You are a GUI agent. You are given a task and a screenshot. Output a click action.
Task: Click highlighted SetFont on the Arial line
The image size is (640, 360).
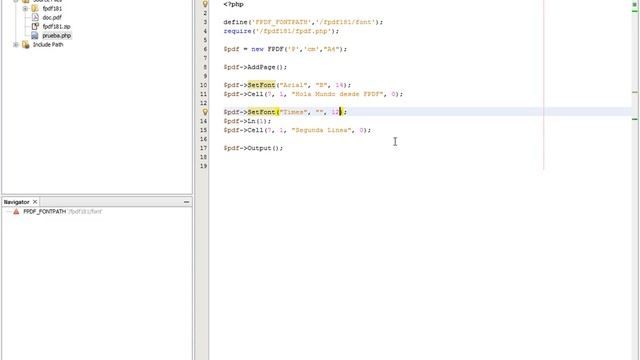pyautogui.click(x=262, y=85)
